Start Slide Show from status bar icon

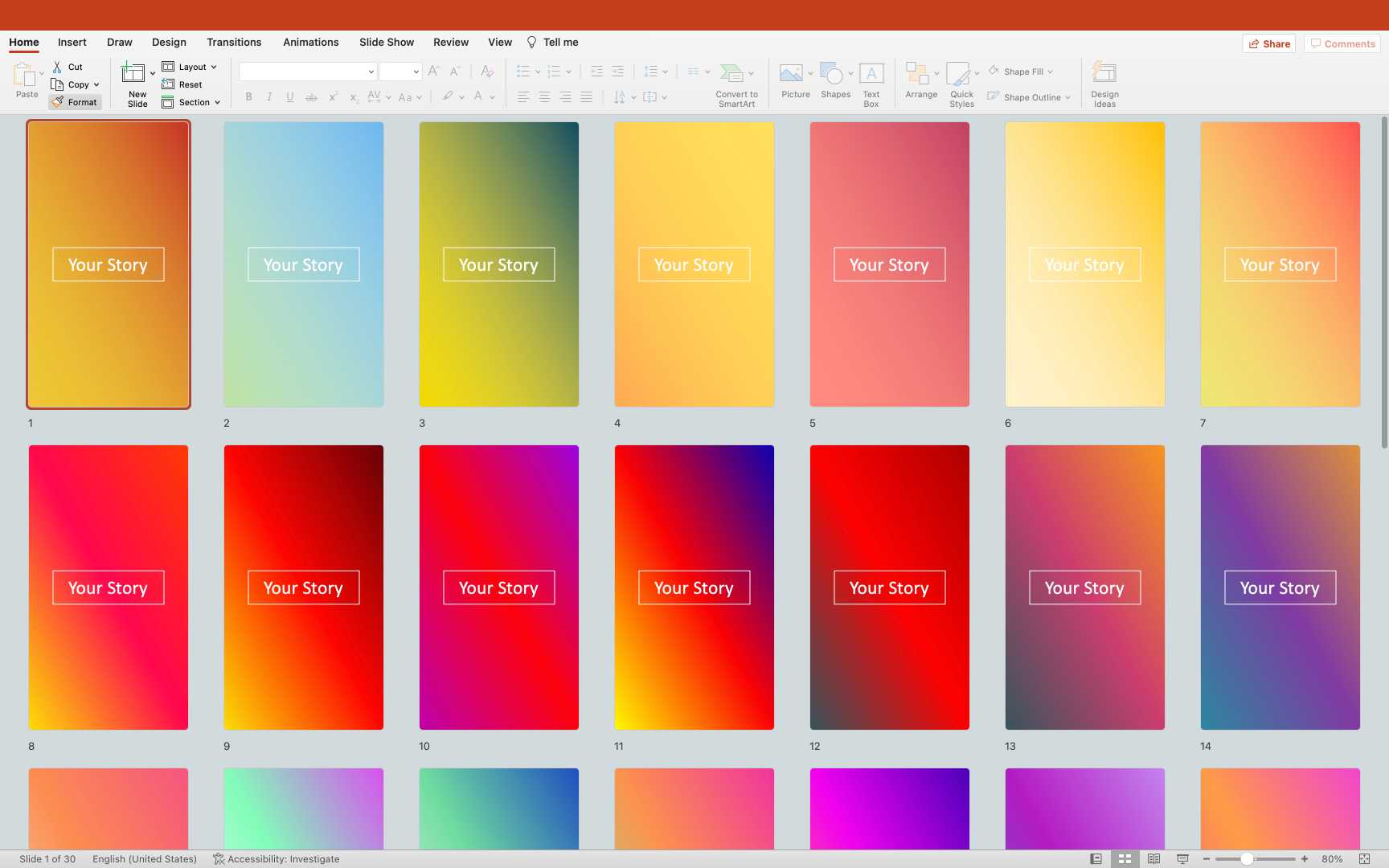click(x=1182, y=859)
